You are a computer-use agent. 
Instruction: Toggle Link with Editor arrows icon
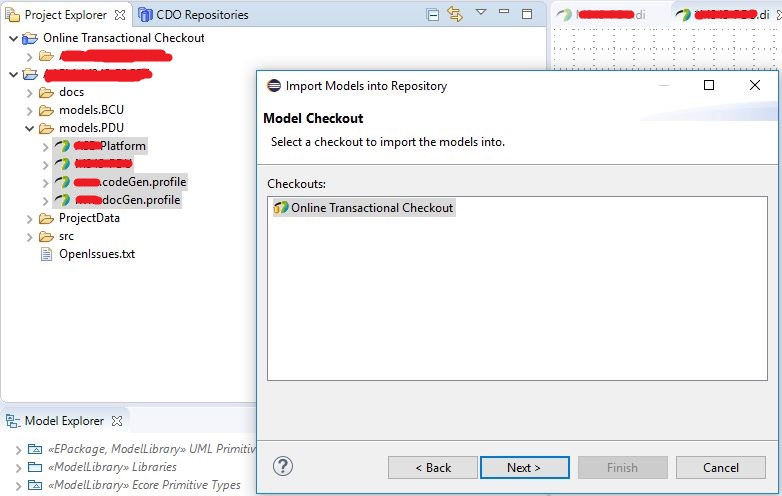(455, 13)
